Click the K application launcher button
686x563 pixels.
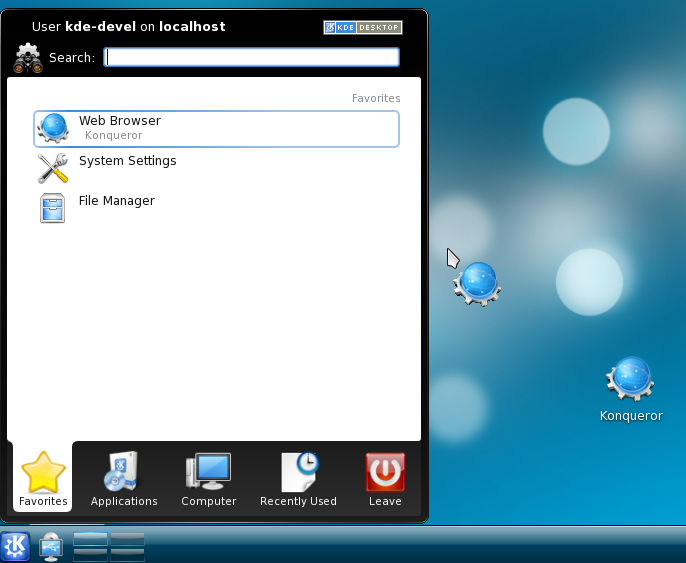point(16,546)
